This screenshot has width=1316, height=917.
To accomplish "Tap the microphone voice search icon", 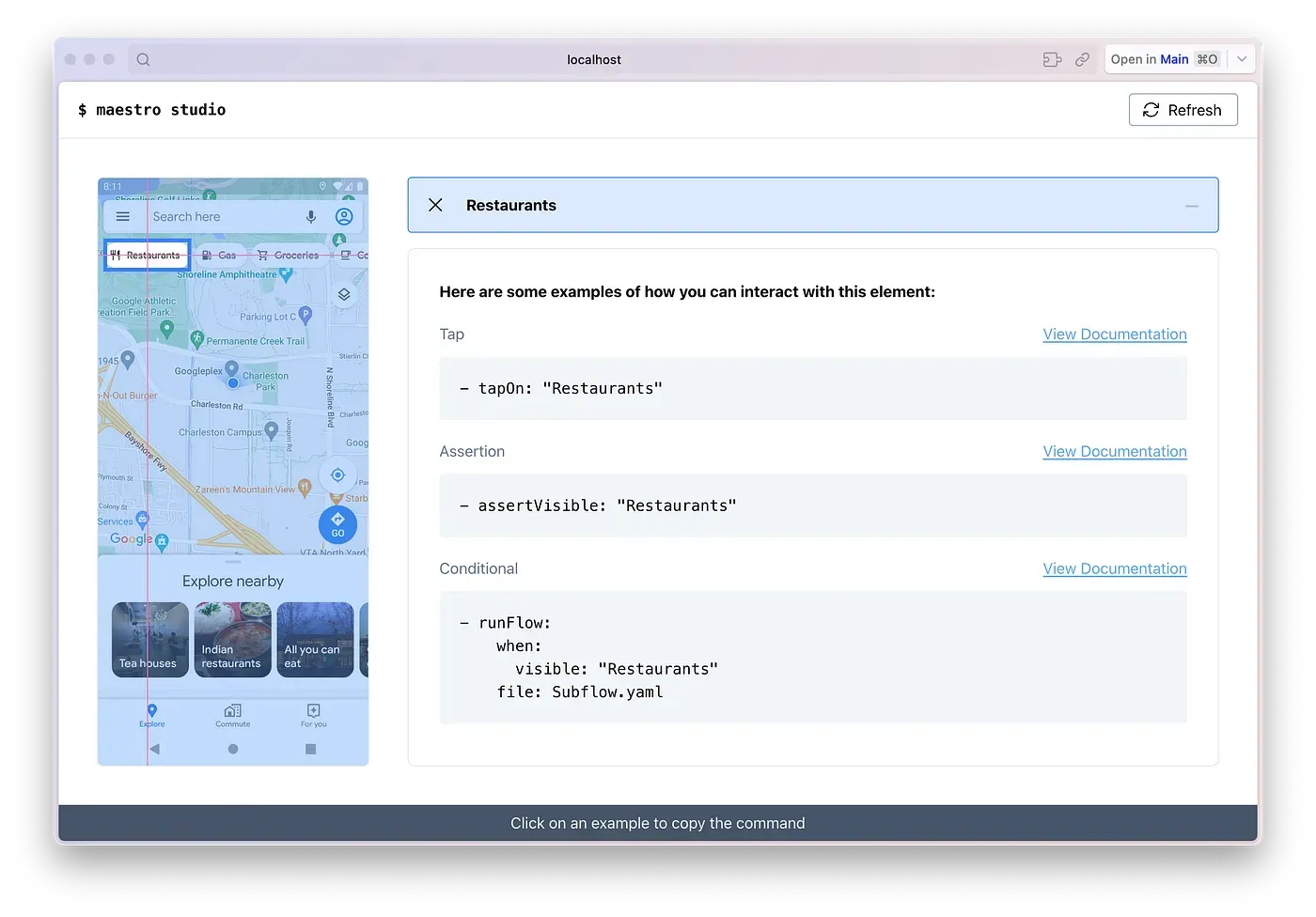I will point(311,217).
